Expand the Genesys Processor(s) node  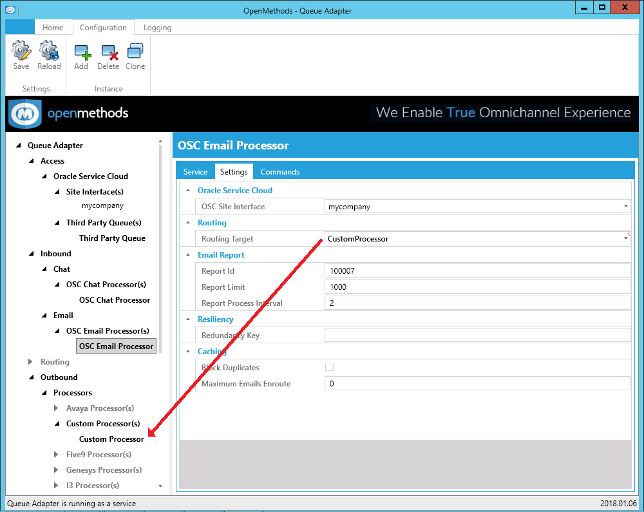[x=56, y=470]
